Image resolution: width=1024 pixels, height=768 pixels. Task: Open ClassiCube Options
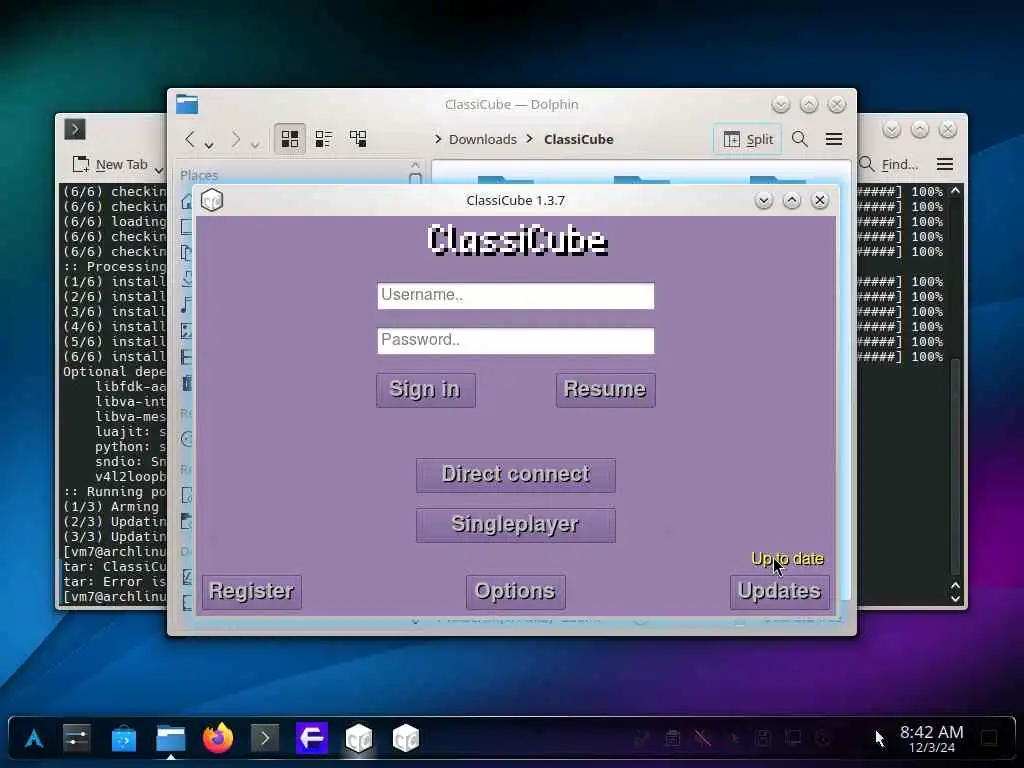tap(515, 592)
